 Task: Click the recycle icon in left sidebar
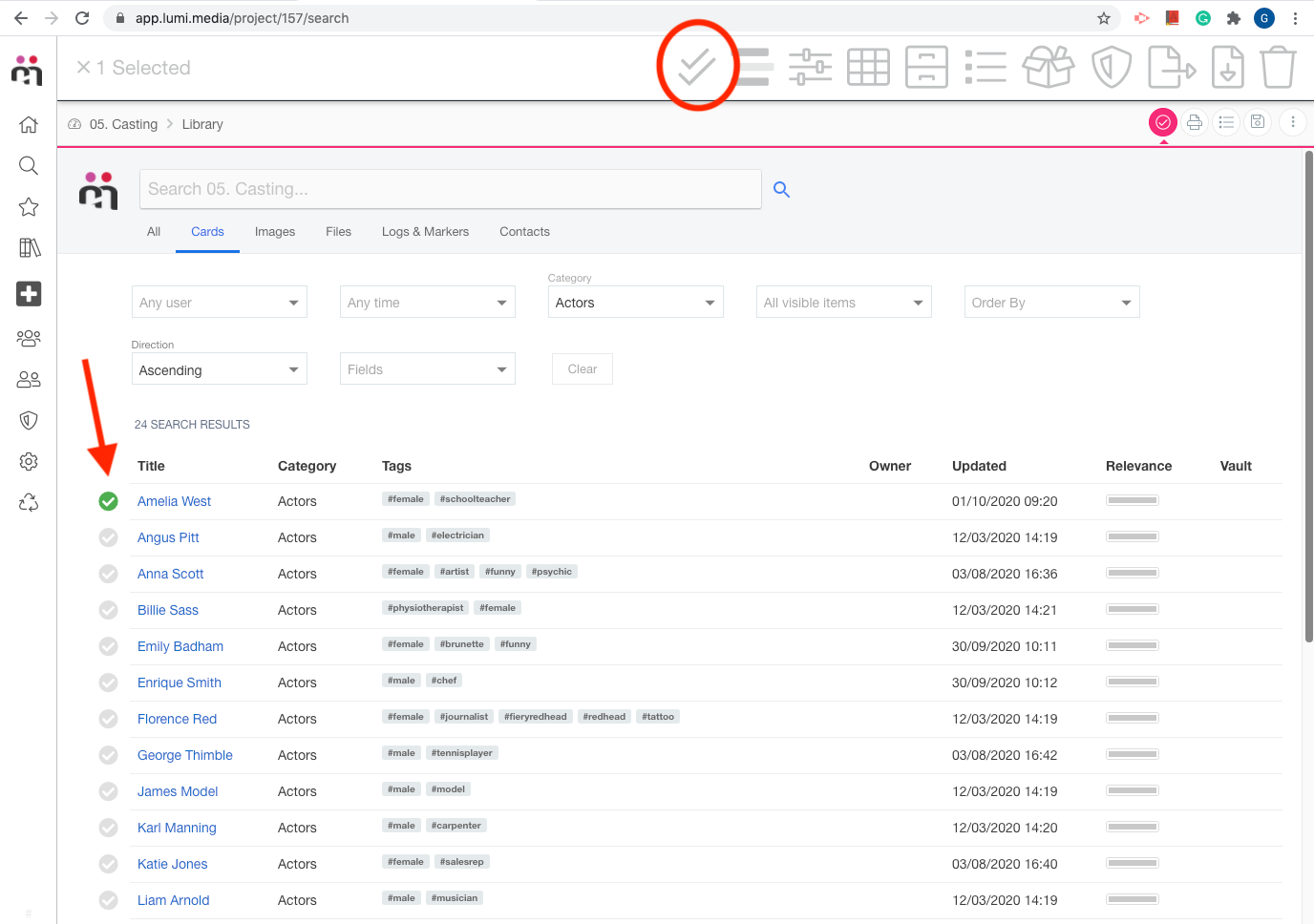click(29, 502)
